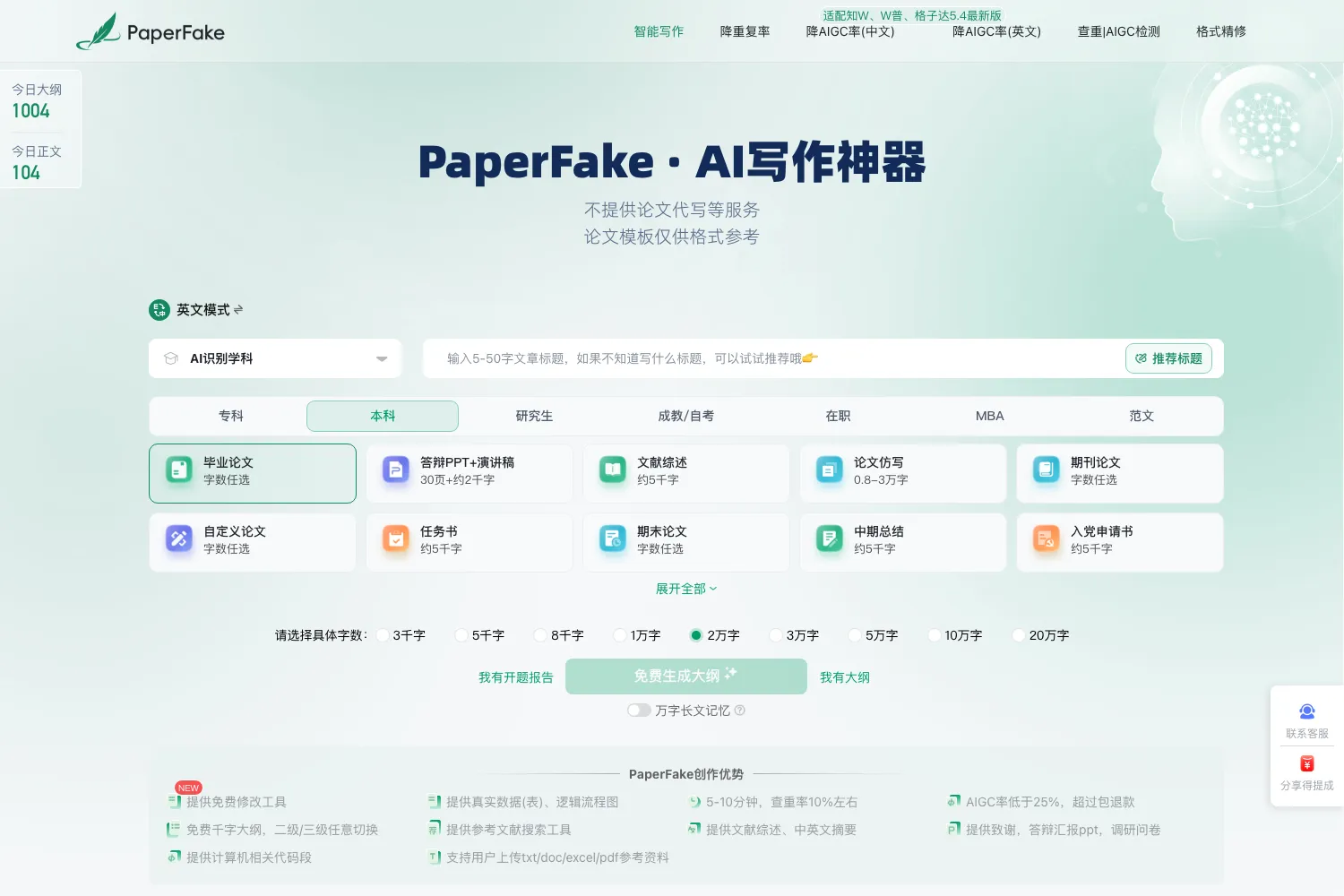Click the icon before 提供免费修改工具
The width and height of the screenshot is (1344, 896).
tap(175, 802)
